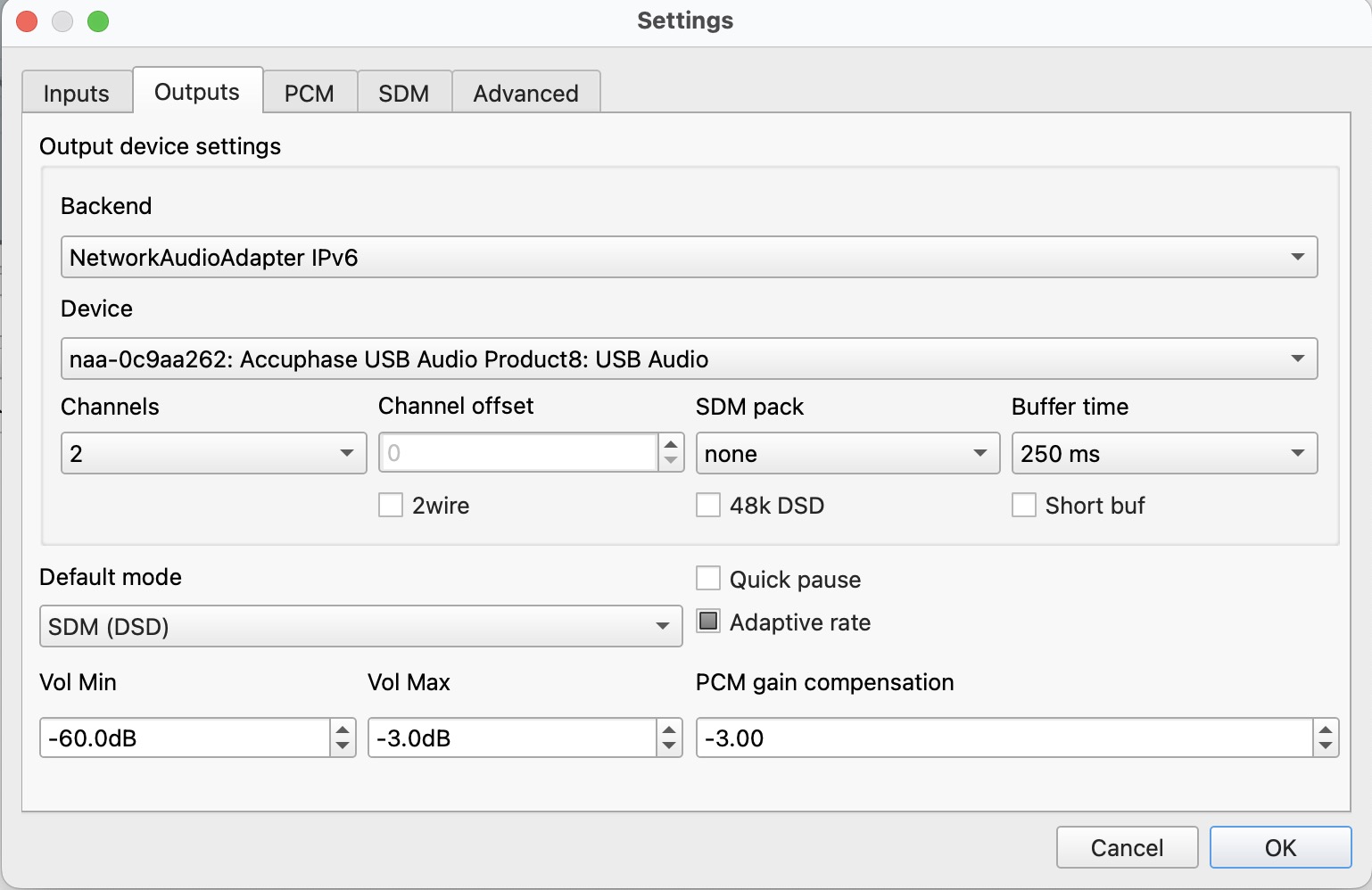Toggle the 48k DSD checkbox
The width and height of the screenshot is (1372, 890).
point(708,506)
